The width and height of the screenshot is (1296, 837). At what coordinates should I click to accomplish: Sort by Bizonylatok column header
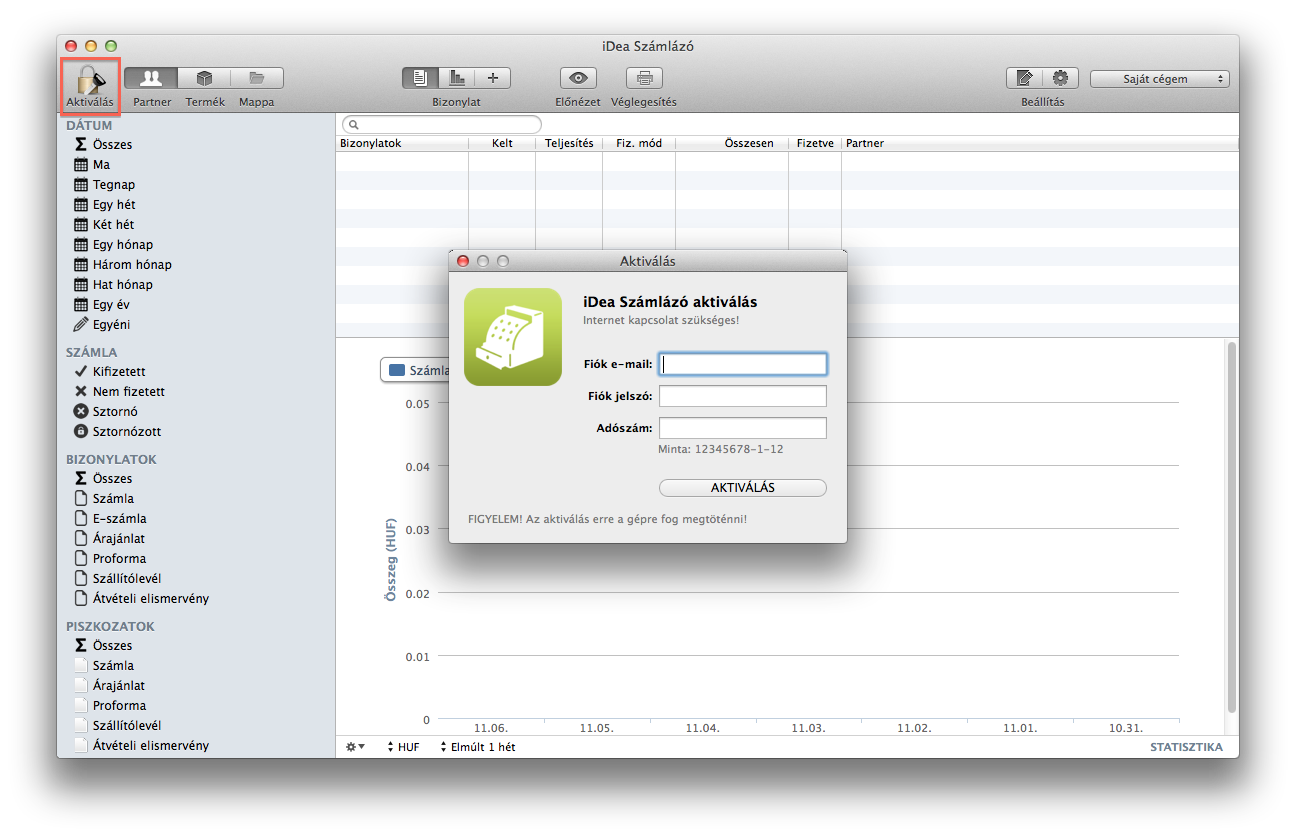[x=402, y=144]
